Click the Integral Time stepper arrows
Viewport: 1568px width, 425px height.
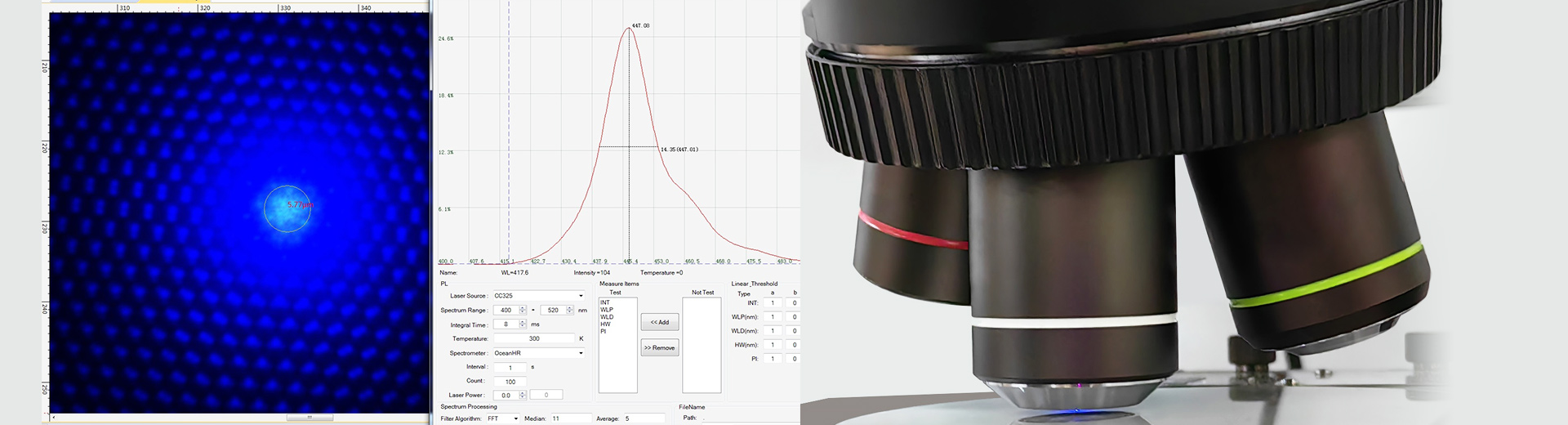523,324
